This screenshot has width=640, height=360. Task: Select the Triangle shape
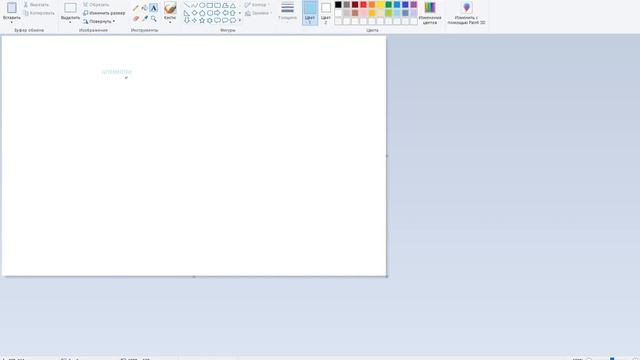(x=233, y=5)
